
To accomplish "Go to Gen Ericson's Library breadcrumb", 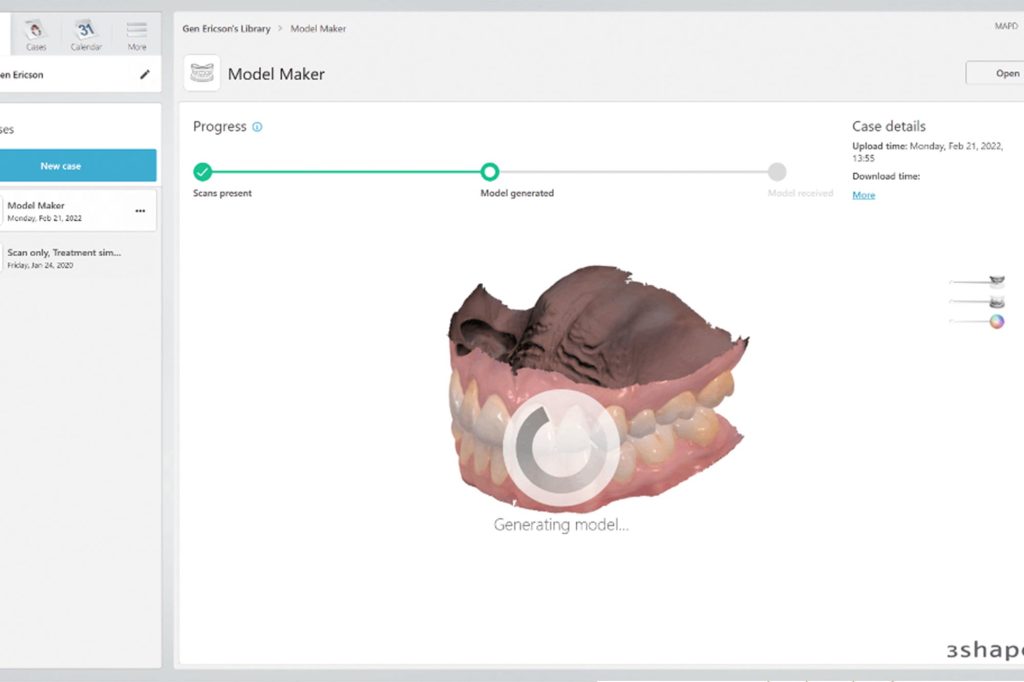I will [226, 29].
